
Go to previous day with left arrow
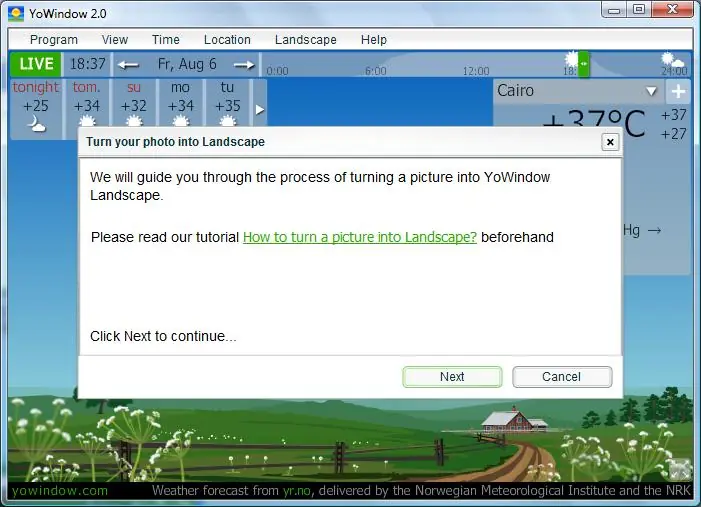pos(128,65)
